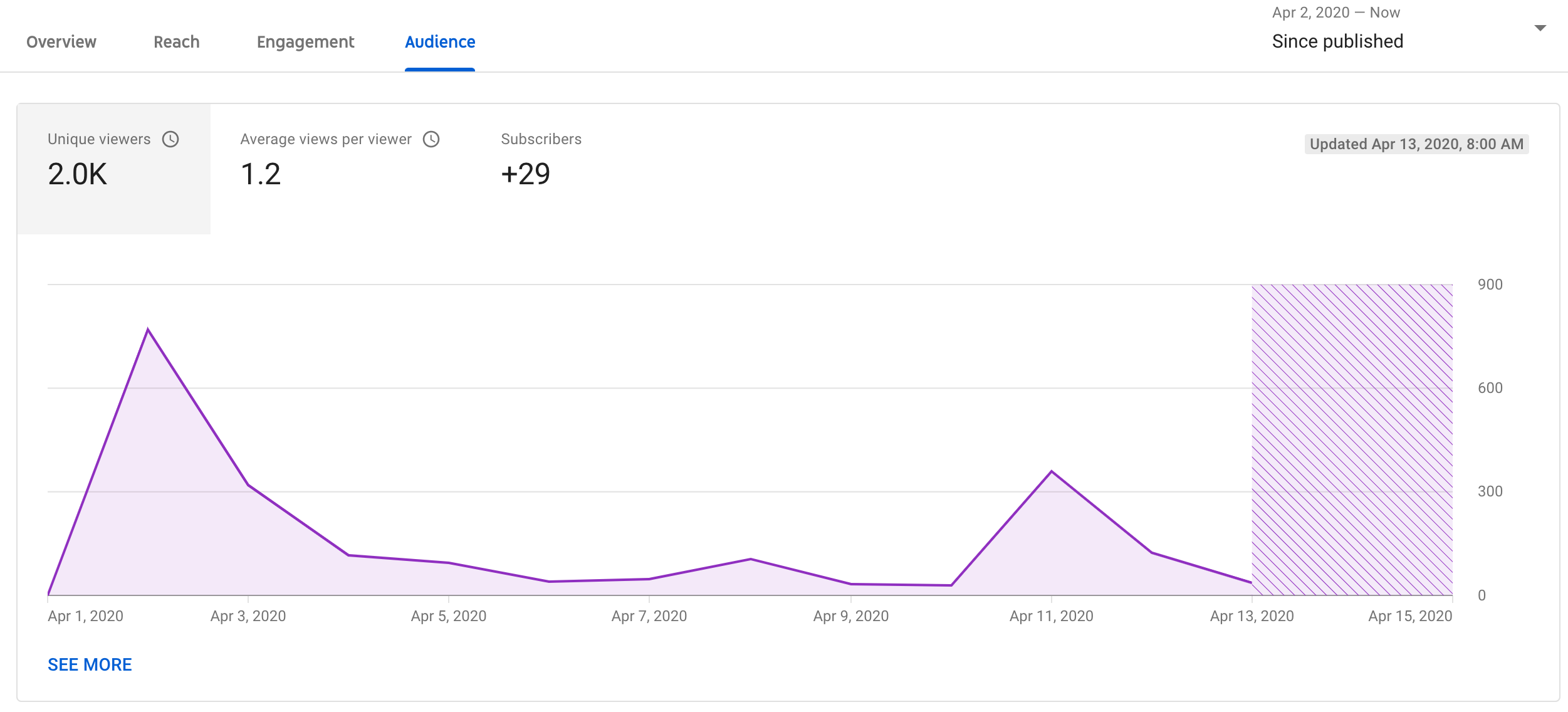
Task: Click clock icon beside Unique viewers
Action: (x=170, y=139)
